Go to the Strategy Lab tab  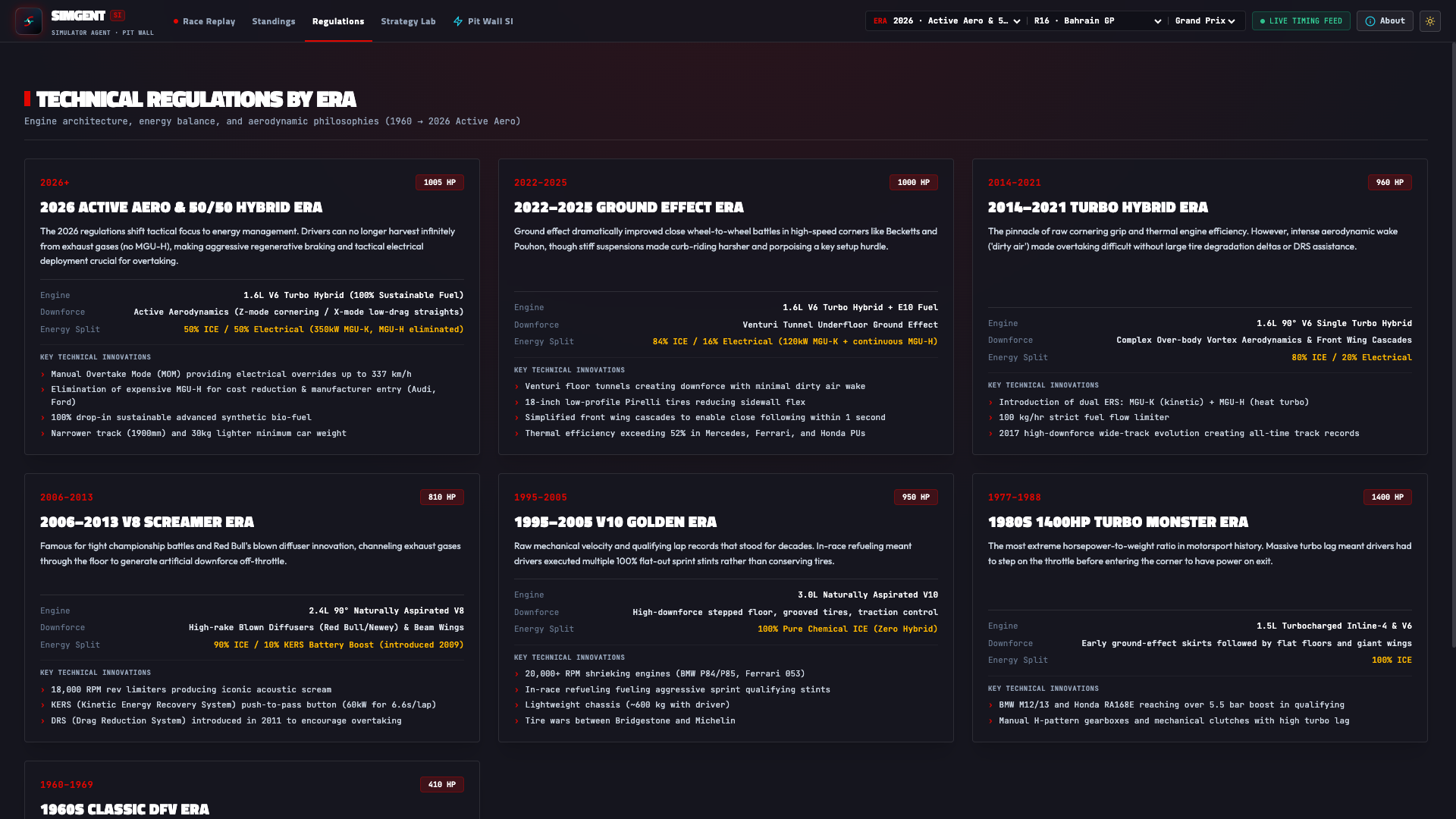(408, 21)
